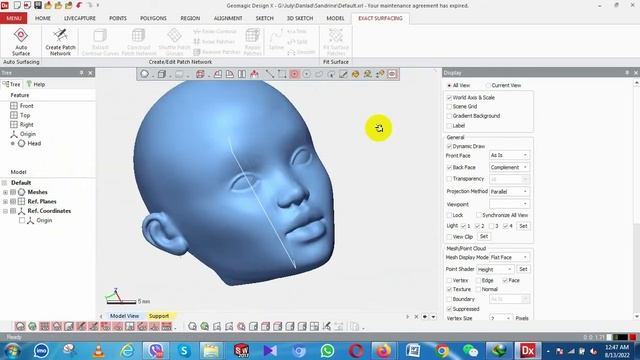The width and height of the screenshot is (640, 360).
Task: Click the Auto Surface tool icon
Action: click(21, 35)
